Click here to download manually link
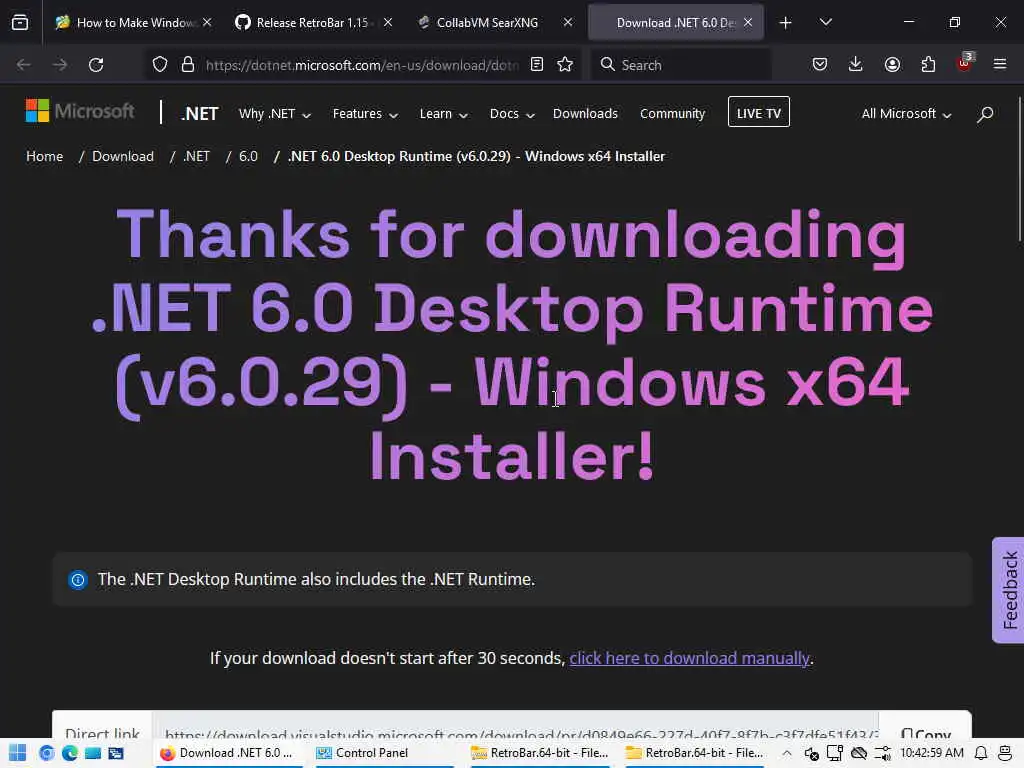 coord(689,658)
